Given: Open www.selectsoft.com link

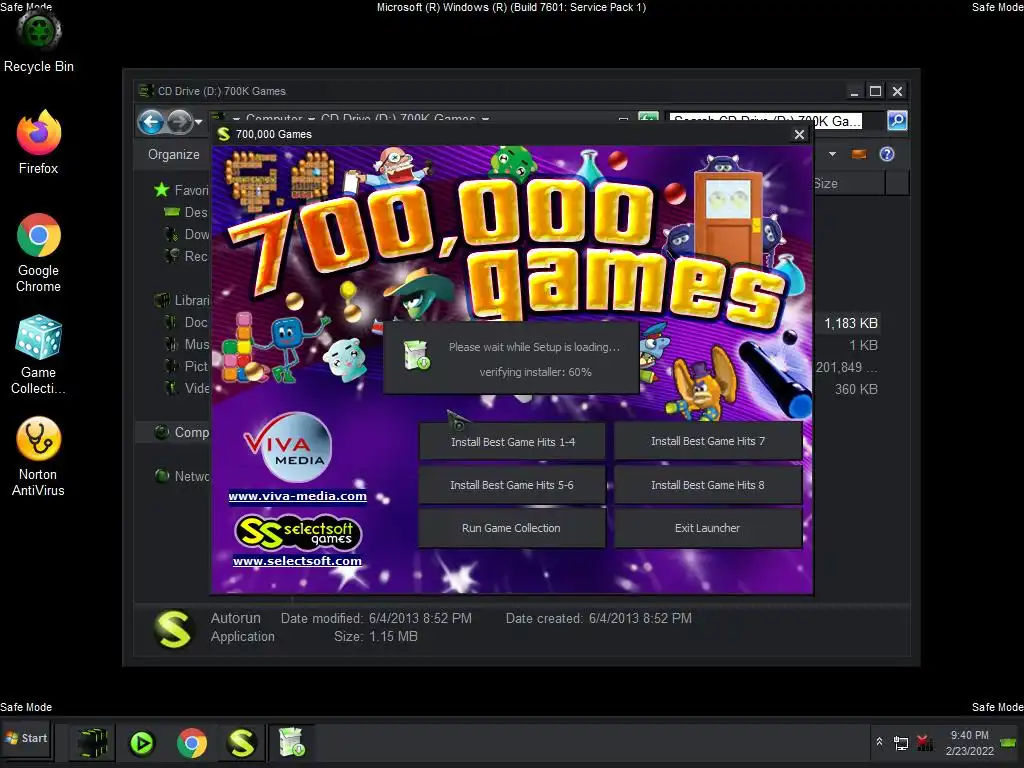Looking at the screenshot, I should pos(297,561).
